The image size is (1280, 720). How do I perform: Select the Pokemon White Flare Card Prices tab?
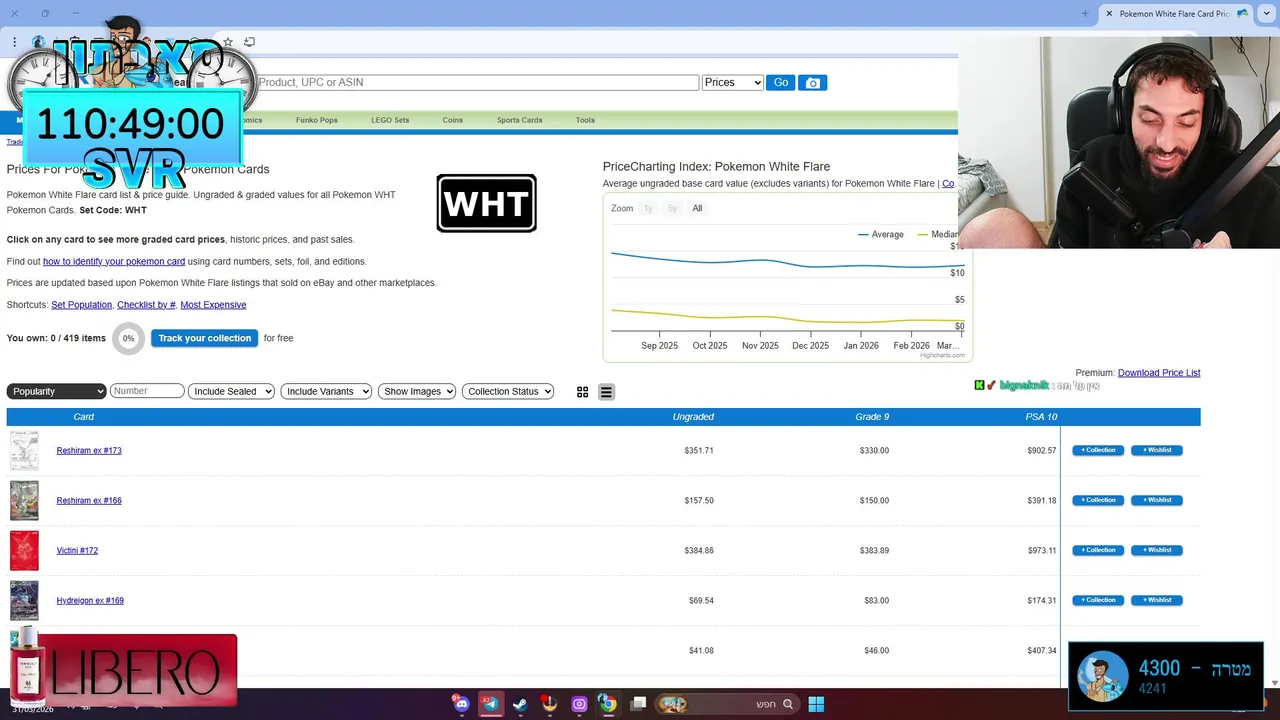coord(1177,14)
